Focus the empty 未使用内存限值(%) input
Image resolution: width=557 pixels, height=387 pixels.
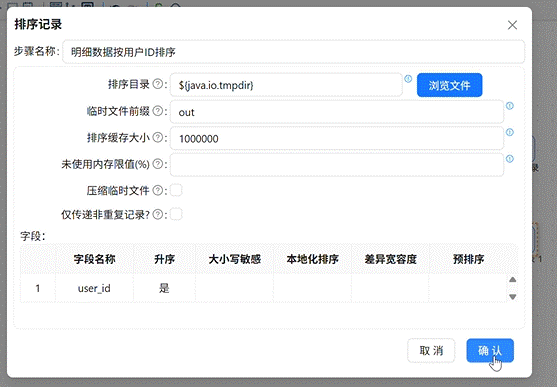pyautogui.click(x=337, y=165)
